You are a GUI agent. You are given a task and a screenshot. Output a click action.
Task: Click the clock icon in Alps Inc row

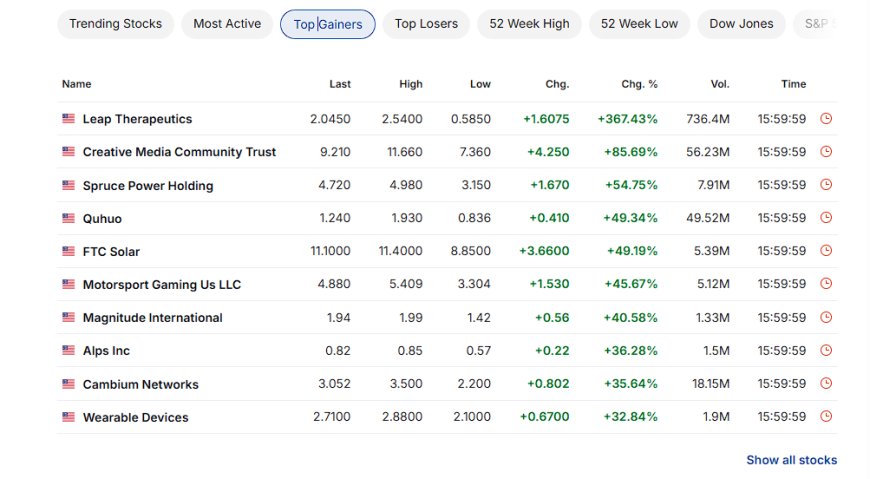pyautogui.click(x=826, y=350)
